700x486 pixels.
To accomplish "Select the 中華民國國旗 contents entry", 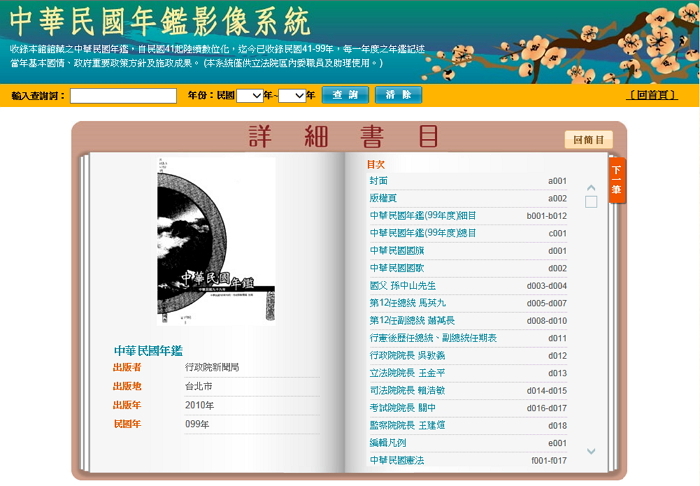I will 398,251.
